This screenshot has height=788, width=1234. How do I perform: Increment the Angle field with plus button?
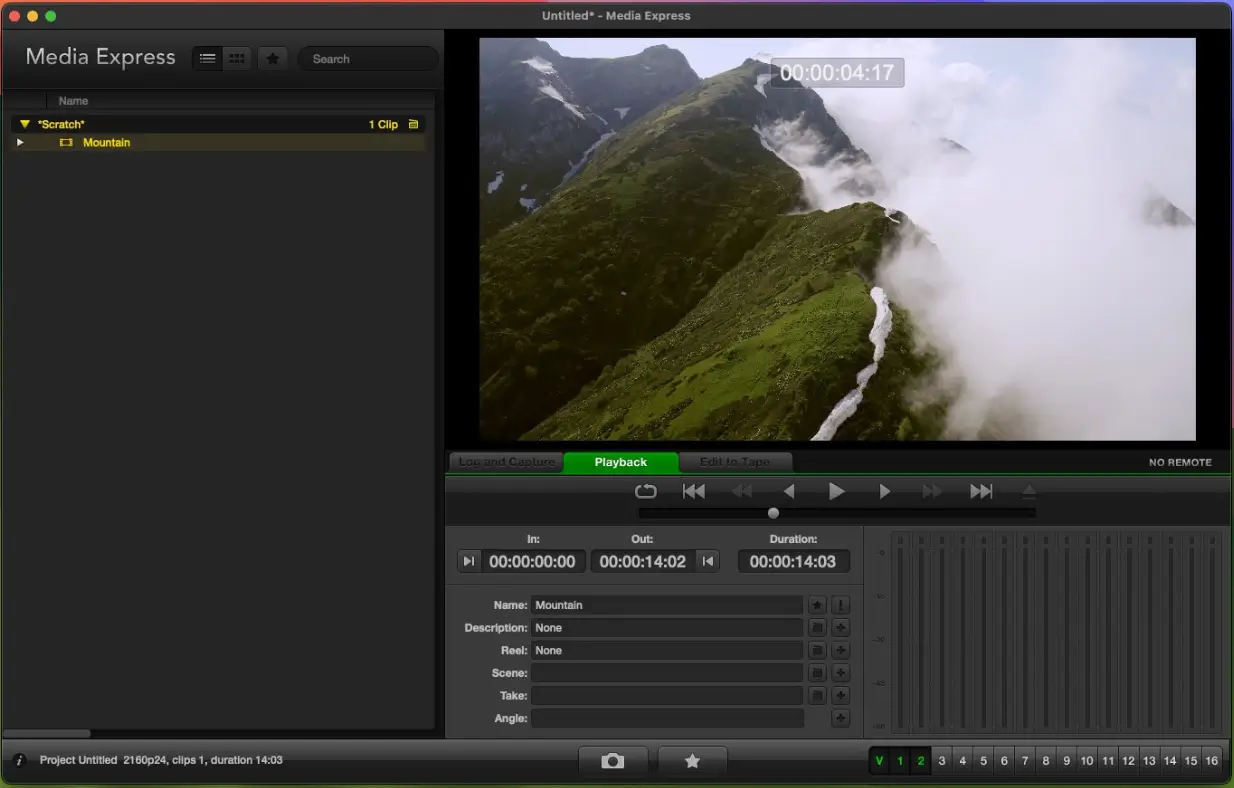(841, 719)
